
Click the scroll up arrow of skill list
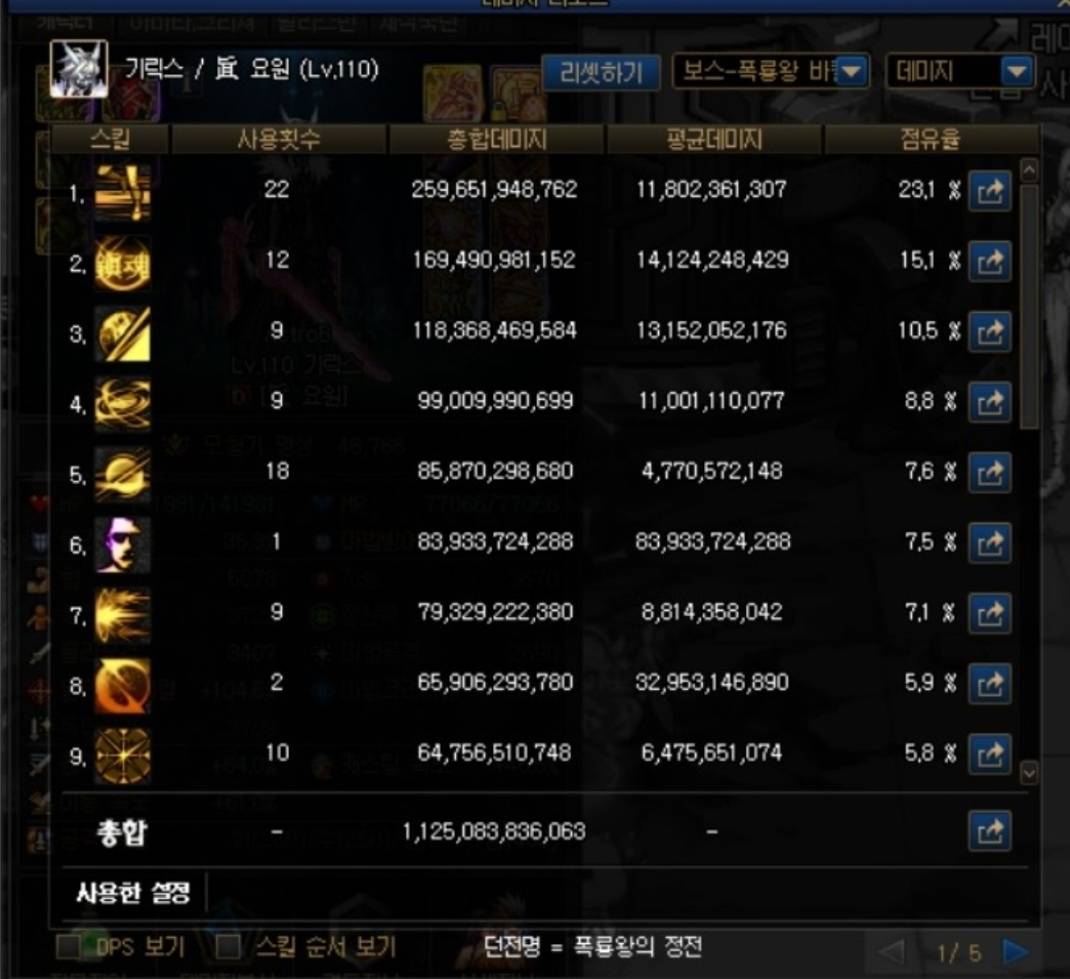(x=1029, y=170)
